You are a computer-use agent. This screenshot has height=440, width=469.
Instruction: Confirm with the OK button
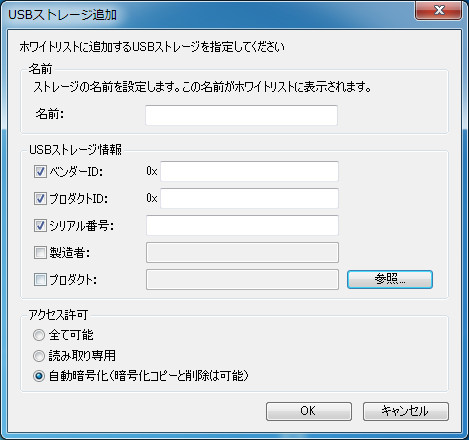pyautogui.click(x=309, y=411)
